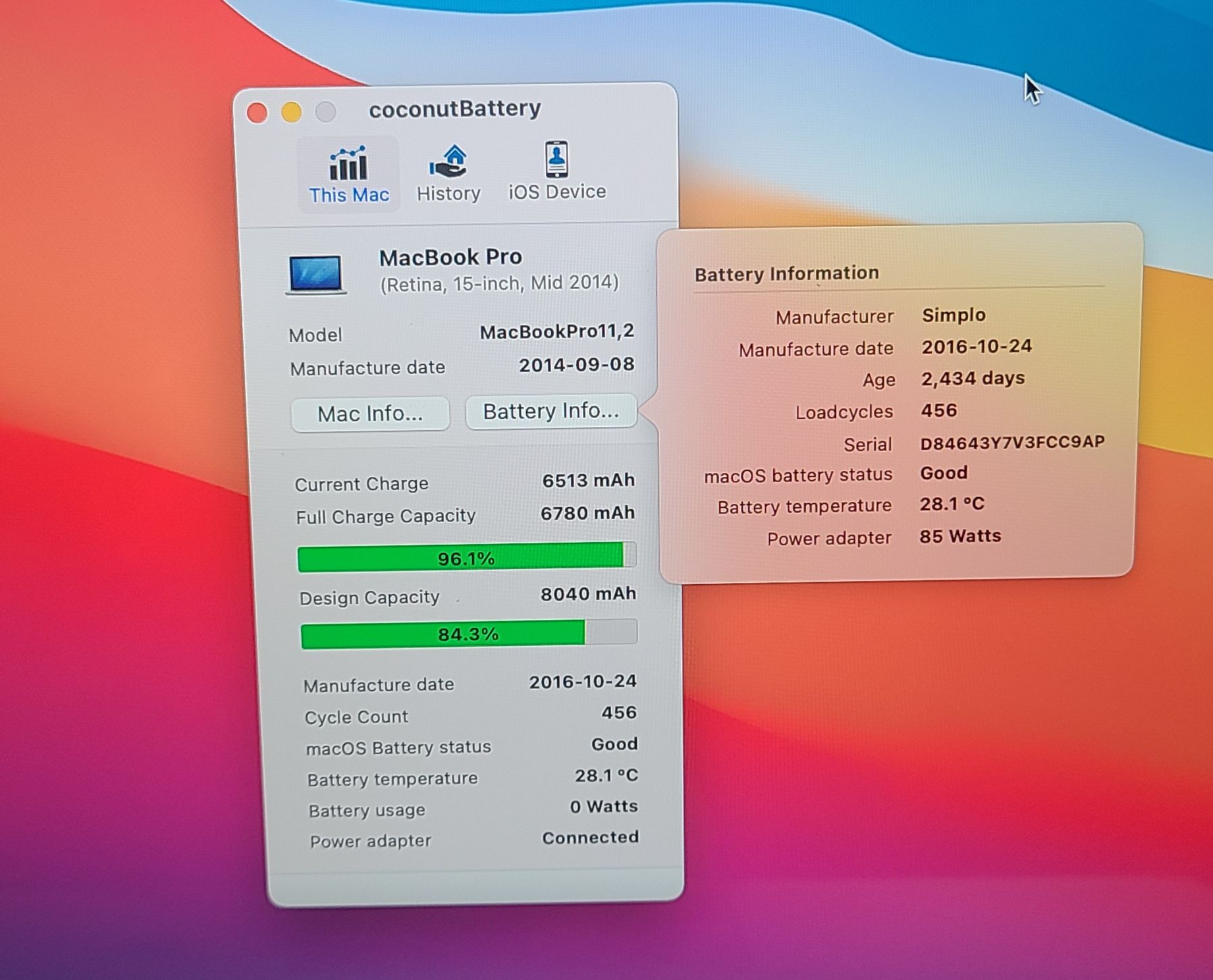This screenshot has width=1213, height=980.
Task: Select the battery serial number D84643Y7V3FCC9AP
Action: coord(1012,442)
